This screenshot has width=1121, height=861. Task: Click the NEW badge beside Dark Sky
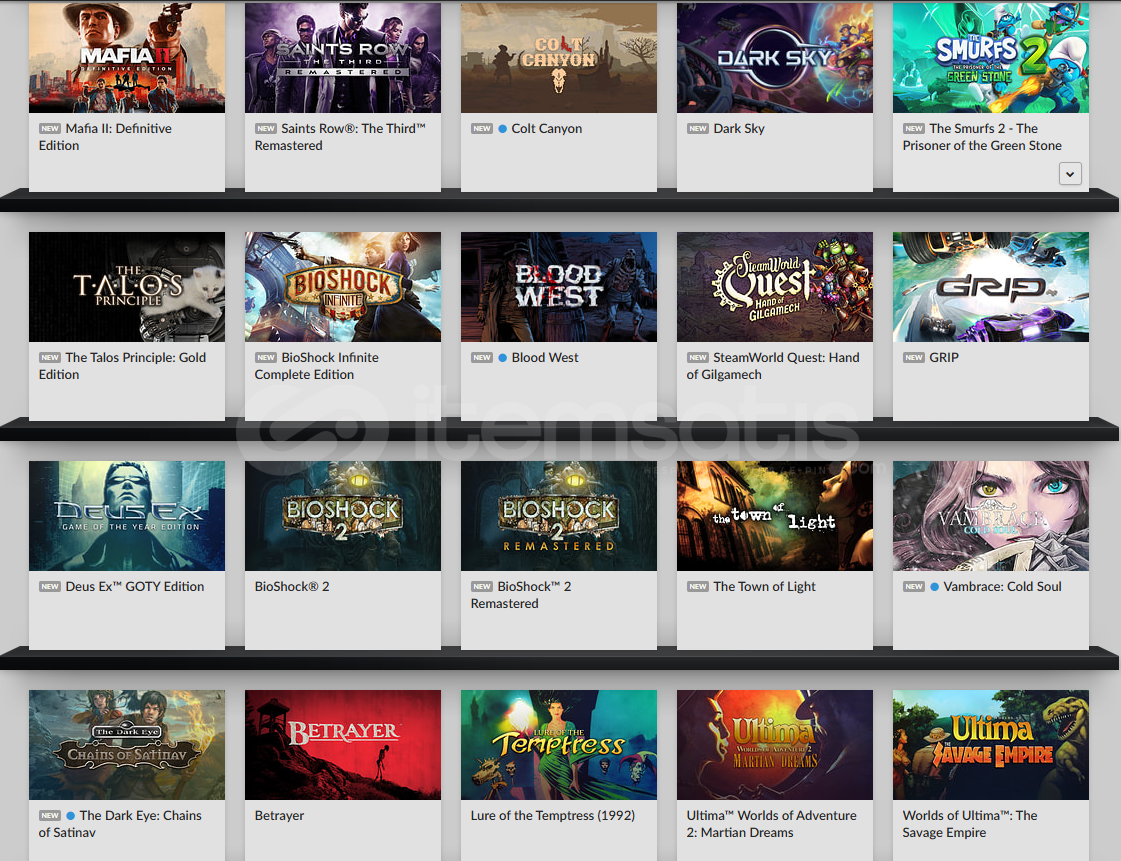point(698,129)
